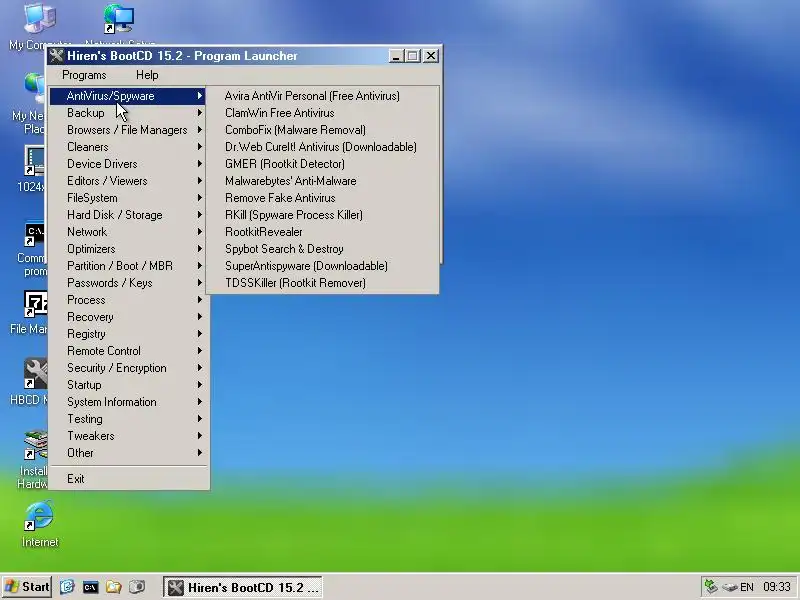800x600 pixels.
Task: Expand the Backup submenu
Action: 128,113
